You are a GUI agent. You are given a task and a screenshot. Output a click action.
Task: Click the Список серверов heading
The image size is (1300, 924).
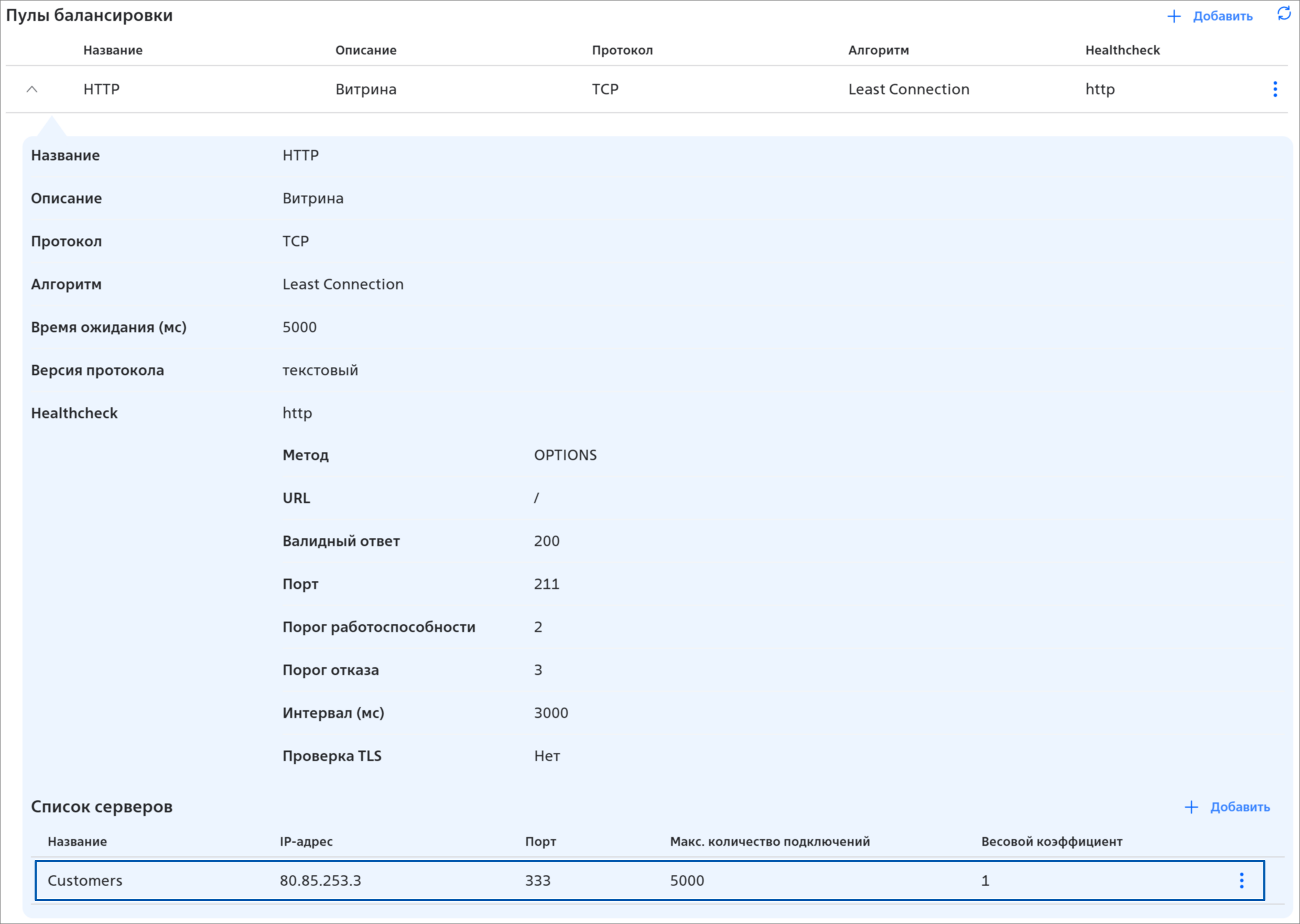[101, 807]
